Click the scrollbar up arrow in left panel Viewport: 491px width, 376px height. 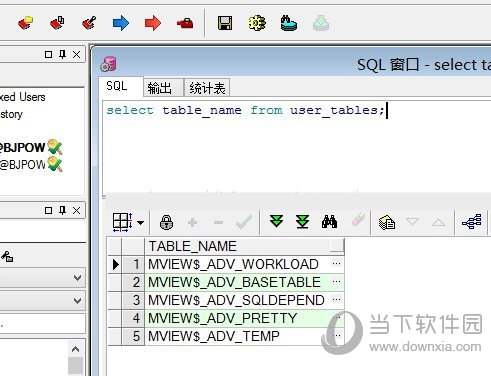tap(76, 349)
